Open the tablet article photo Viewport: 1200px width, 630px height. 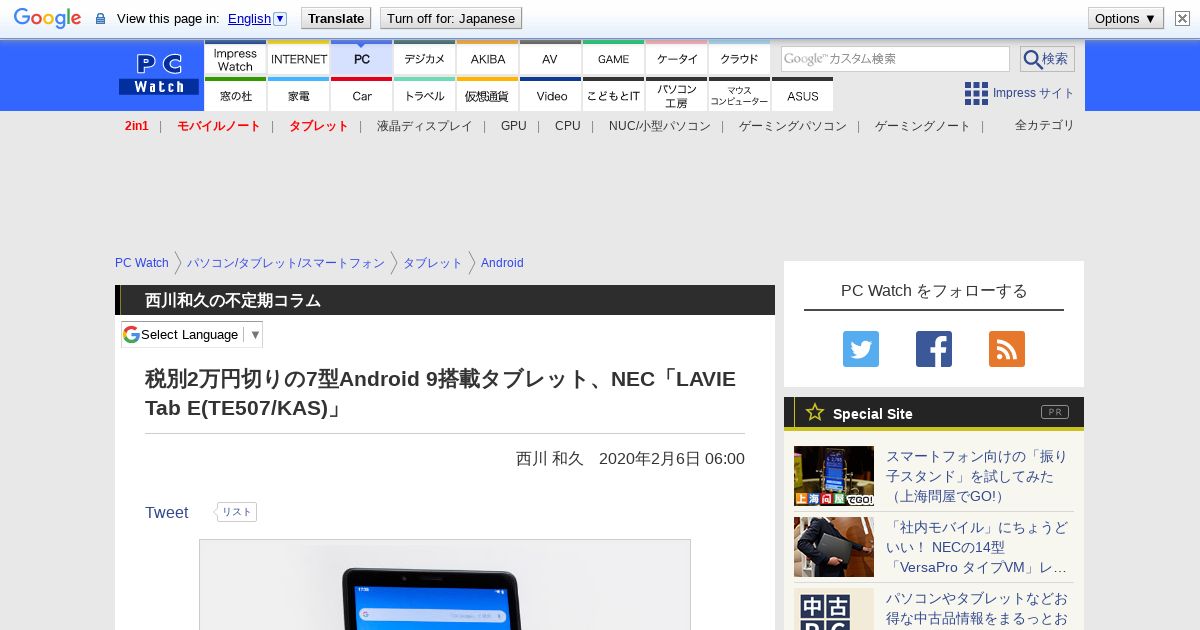click(x=445, y=585)
